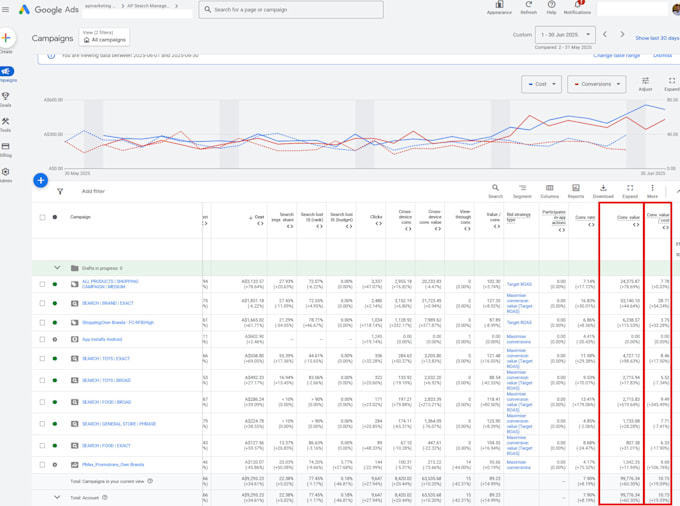Click the Target ROAS link for ALL PRODUCTS
The image size is (680, 506).
pyautogui.click(x=519, y=284)
